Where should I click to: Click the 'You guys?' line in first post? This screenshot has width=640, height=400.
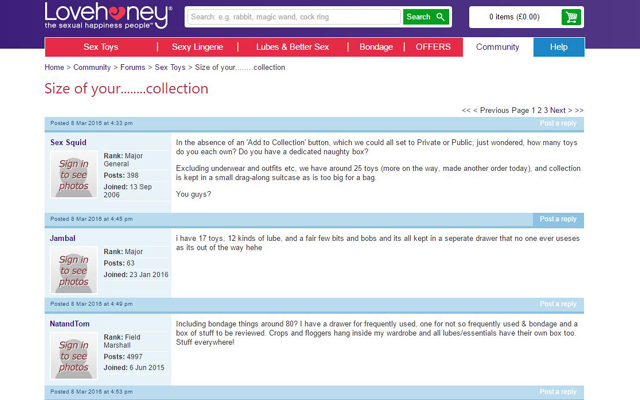point(193,194)
